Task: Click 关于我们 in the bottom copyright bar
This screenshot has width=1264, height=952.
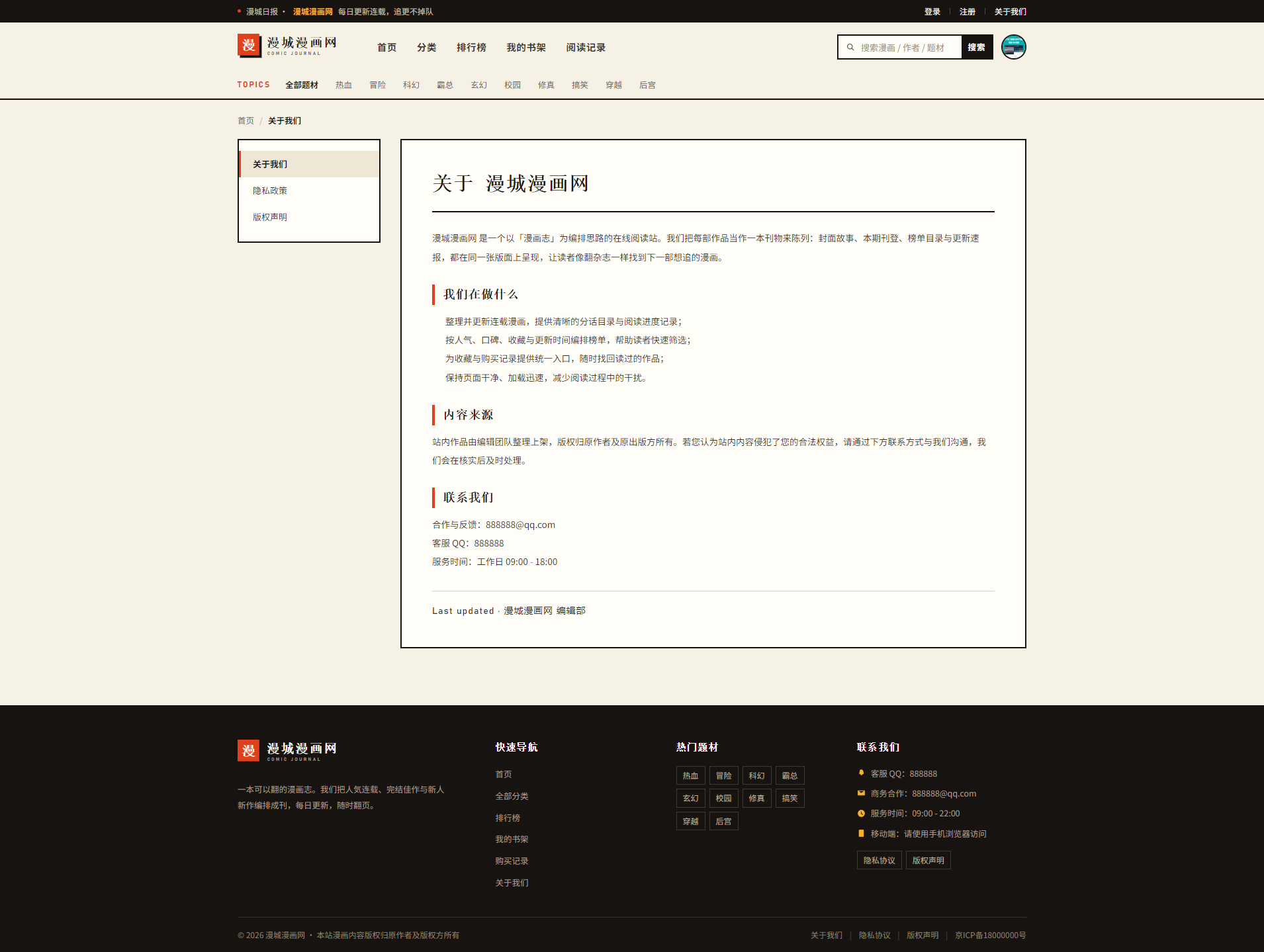Action: pos(827,935)
